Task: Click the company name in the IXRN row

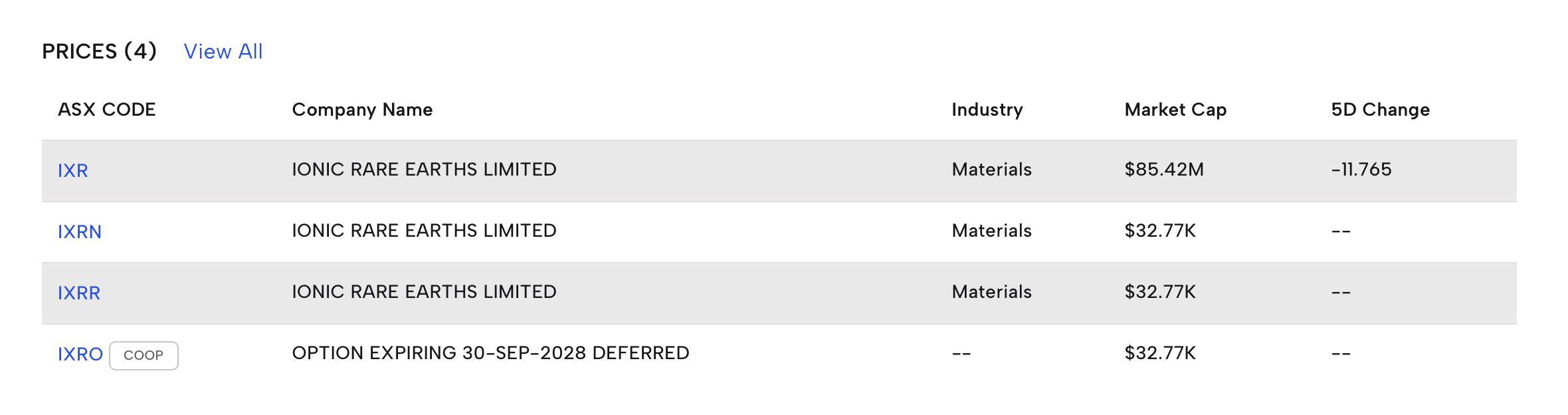Action: point(424,231)
